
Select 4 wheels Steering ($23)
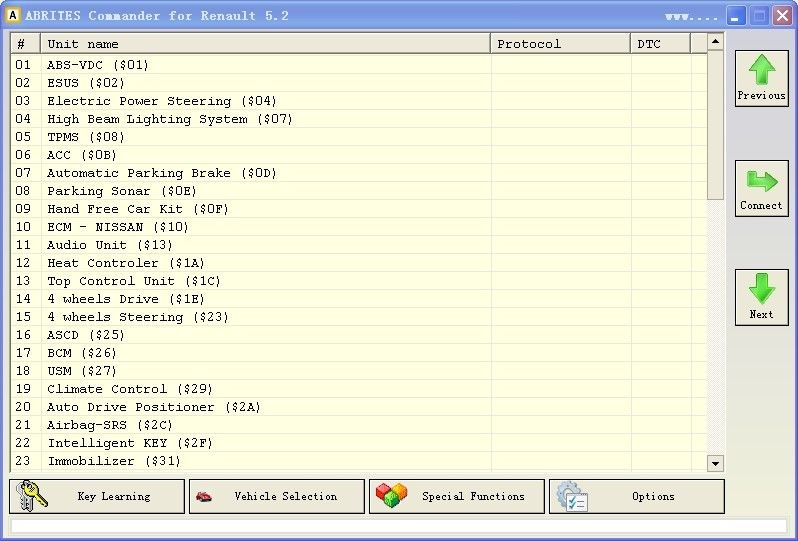[x=358, y=317]
